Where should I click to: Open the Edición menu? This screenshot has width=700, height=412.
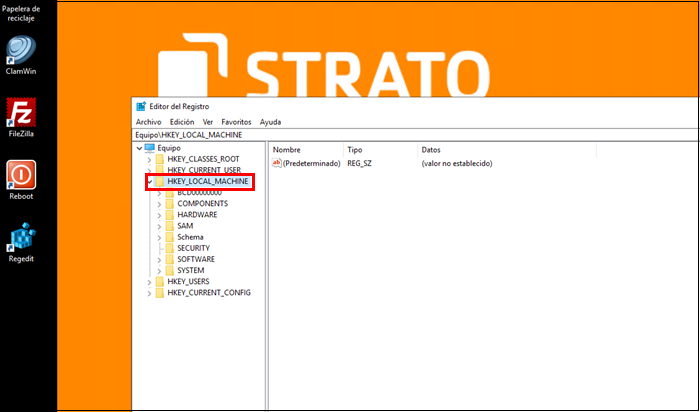click(x=182, y=122)
